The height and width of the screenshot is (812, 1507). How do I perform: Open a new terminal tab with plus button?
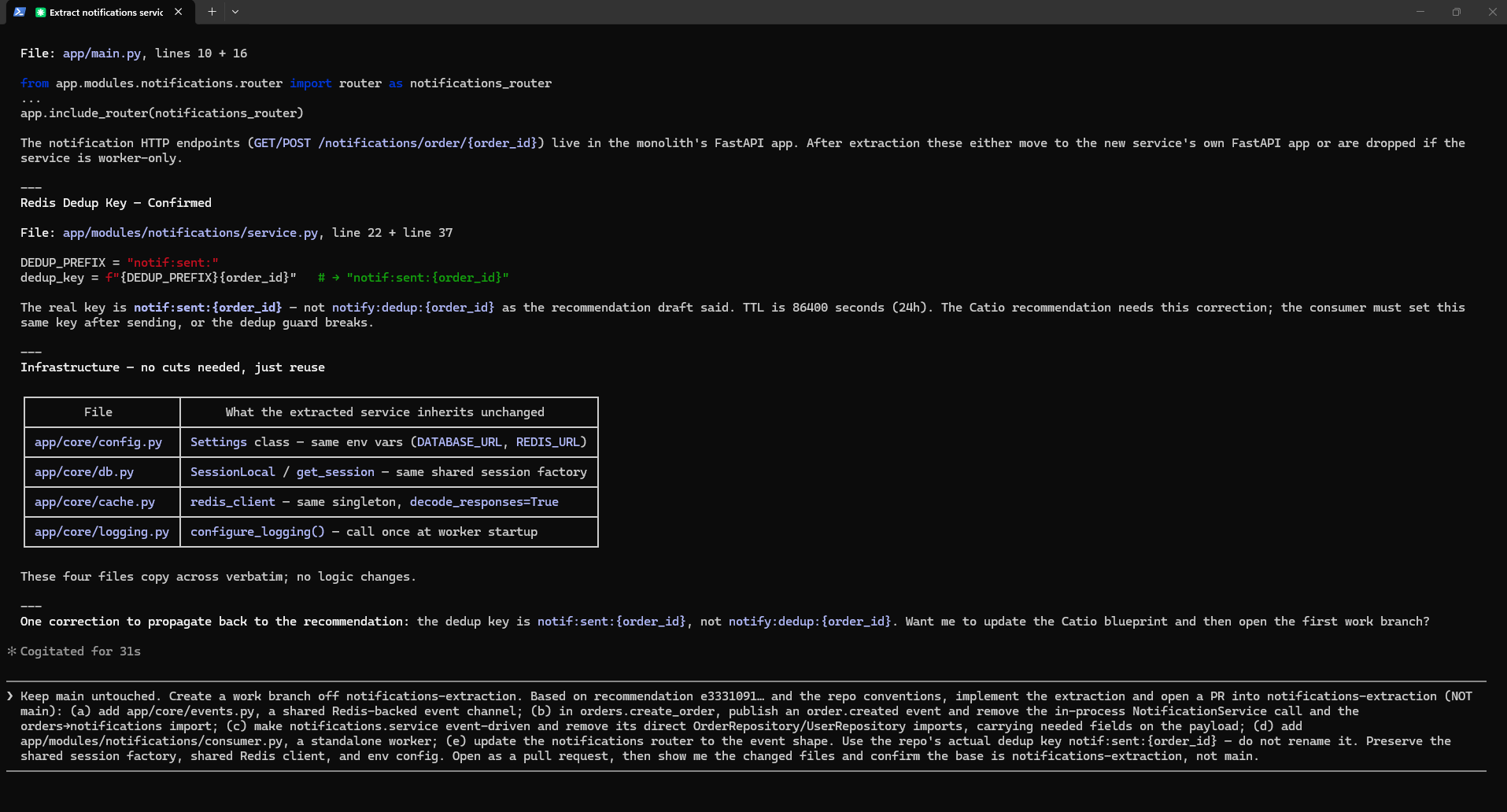[212, 12]
